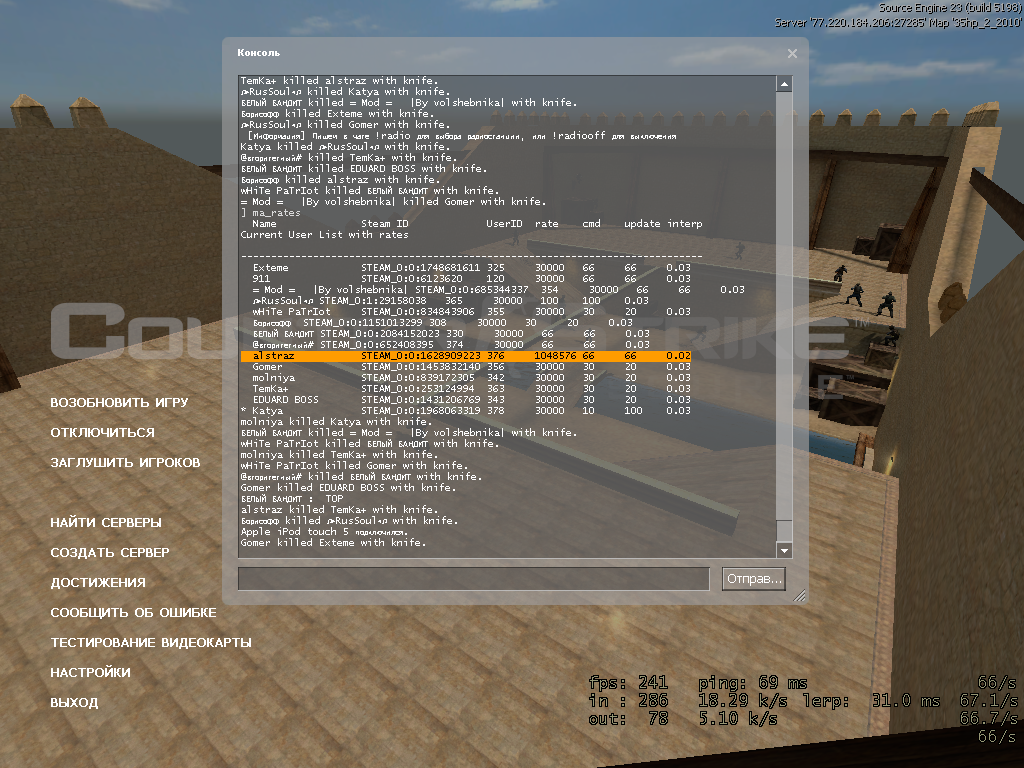Click the Gomer row with STEAM_0:0:1453832140
Screen dimensions: 1024x768
pyautogui.click(x=472, y=367)
